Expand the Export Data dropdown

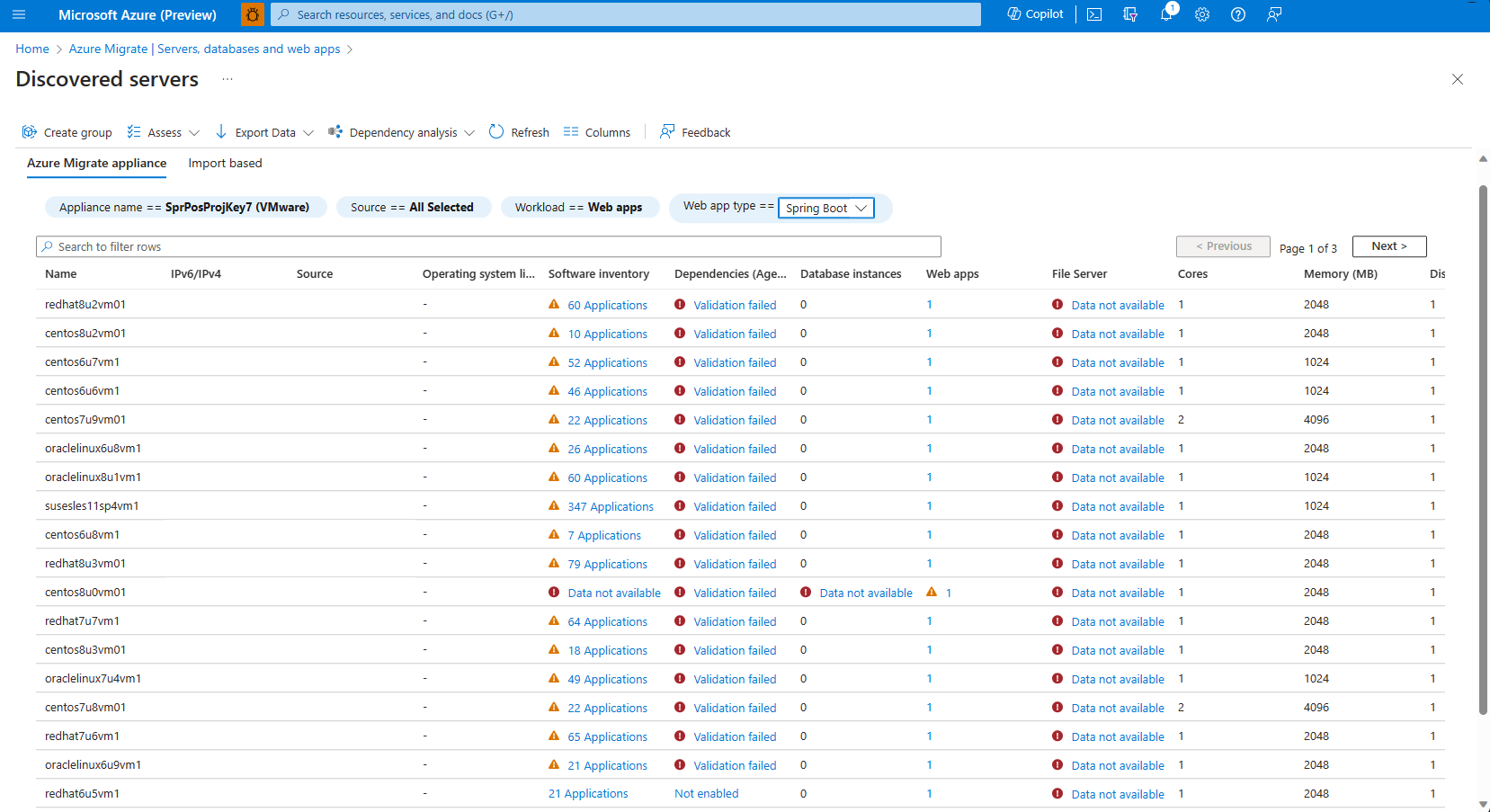pos(308,132)
